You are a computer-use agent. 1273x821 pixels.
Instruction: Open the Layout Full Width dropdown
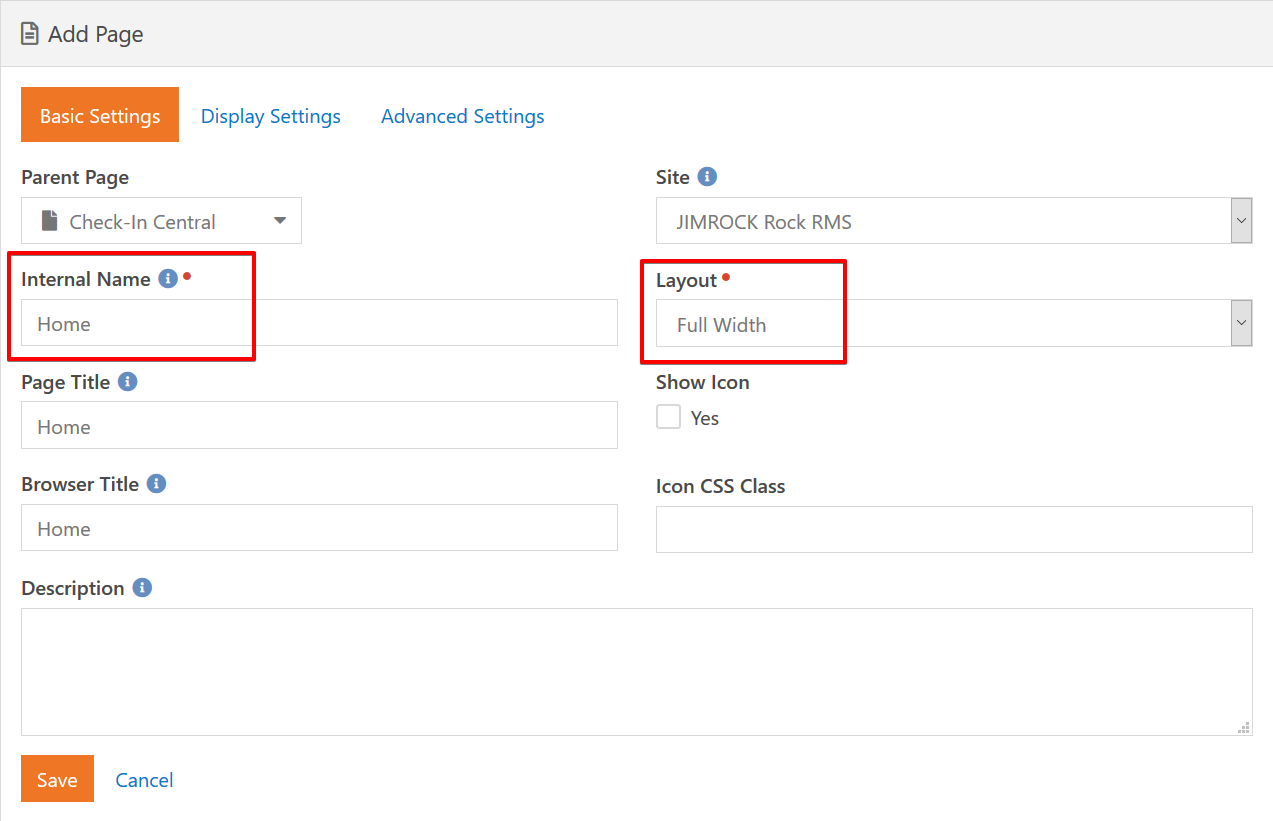point(954,324)
